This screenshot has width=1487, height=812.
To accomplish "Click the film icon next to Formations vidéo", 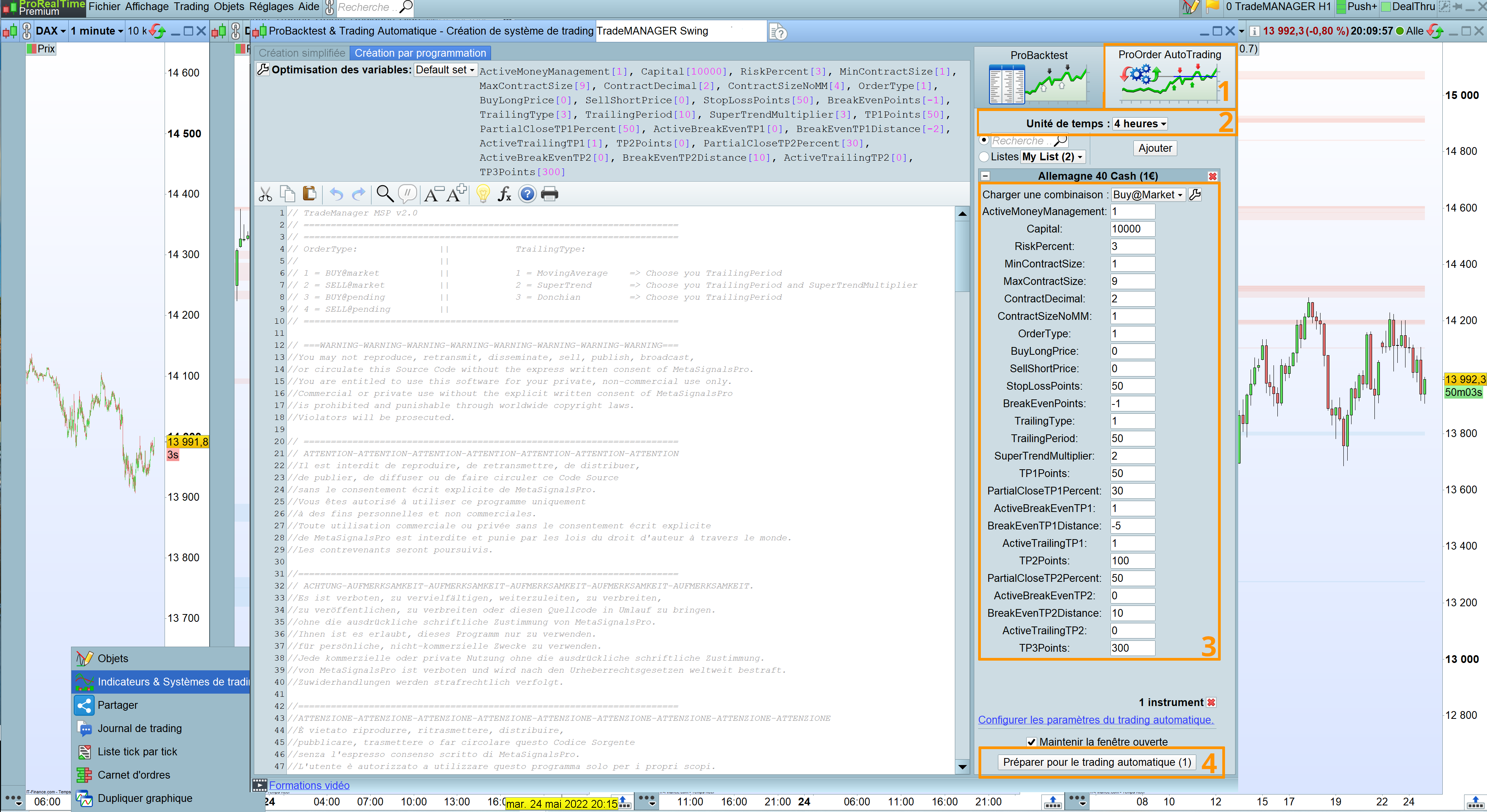I will tap(260, 785).
